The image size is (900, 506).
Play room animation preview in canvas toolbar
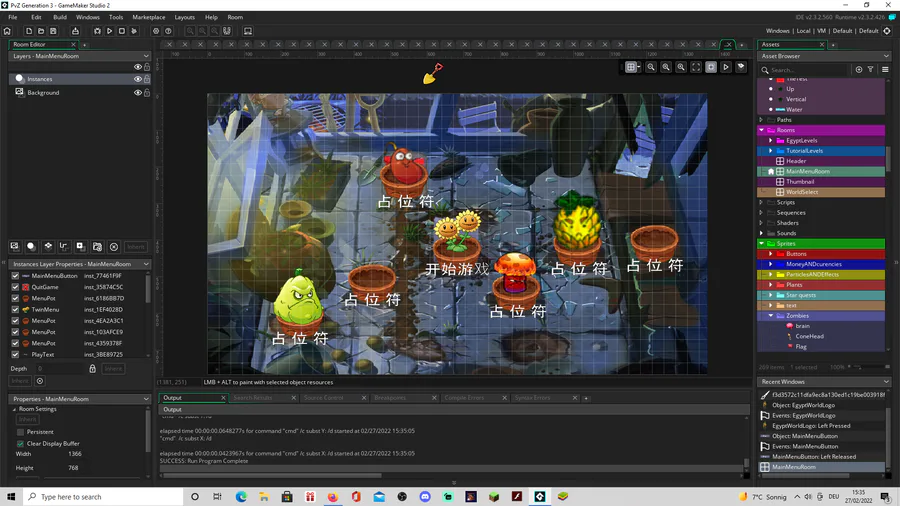726,67
